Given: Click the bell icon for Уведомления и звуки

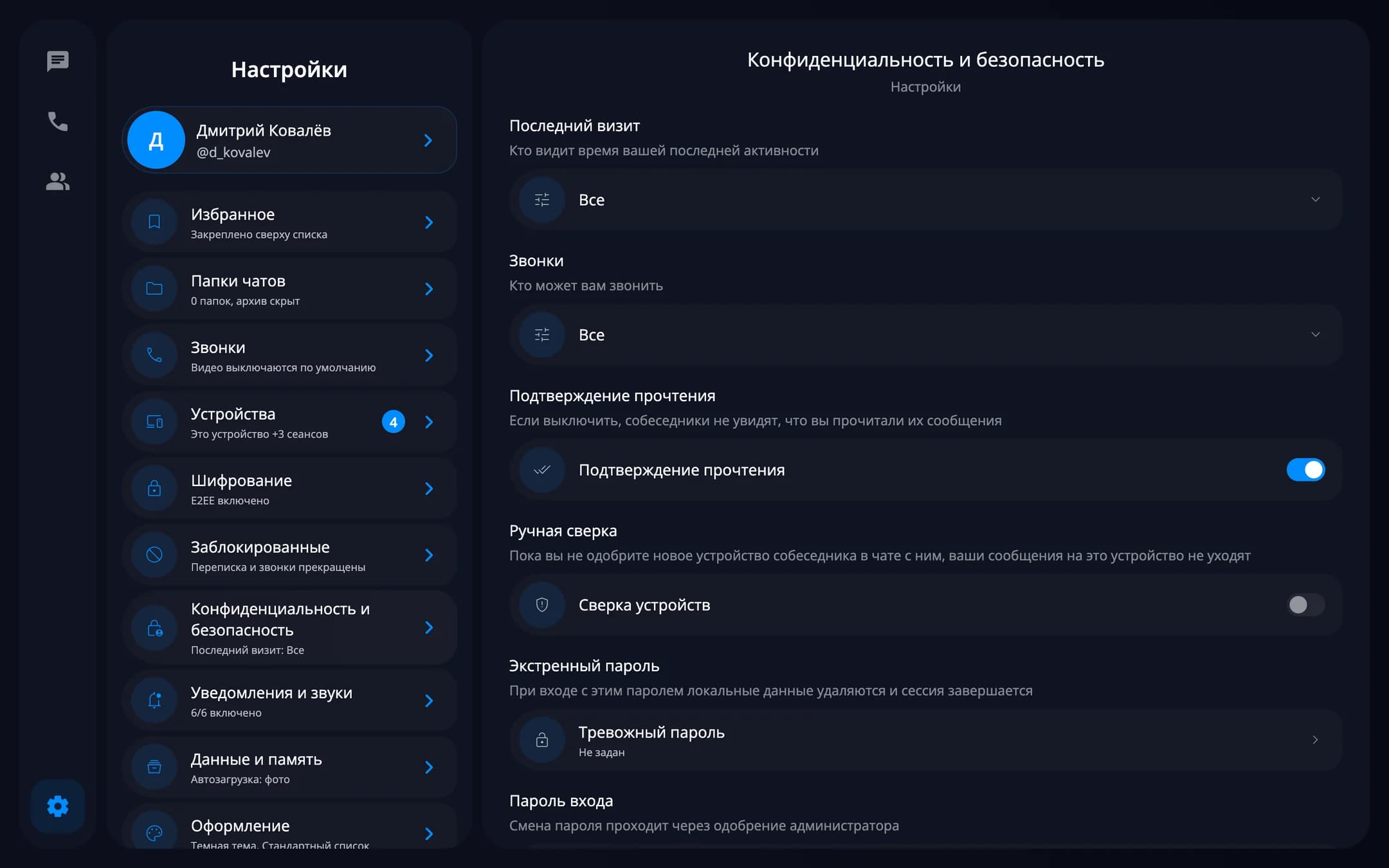Looking at the screenshot, I should [x=154, y=700].
